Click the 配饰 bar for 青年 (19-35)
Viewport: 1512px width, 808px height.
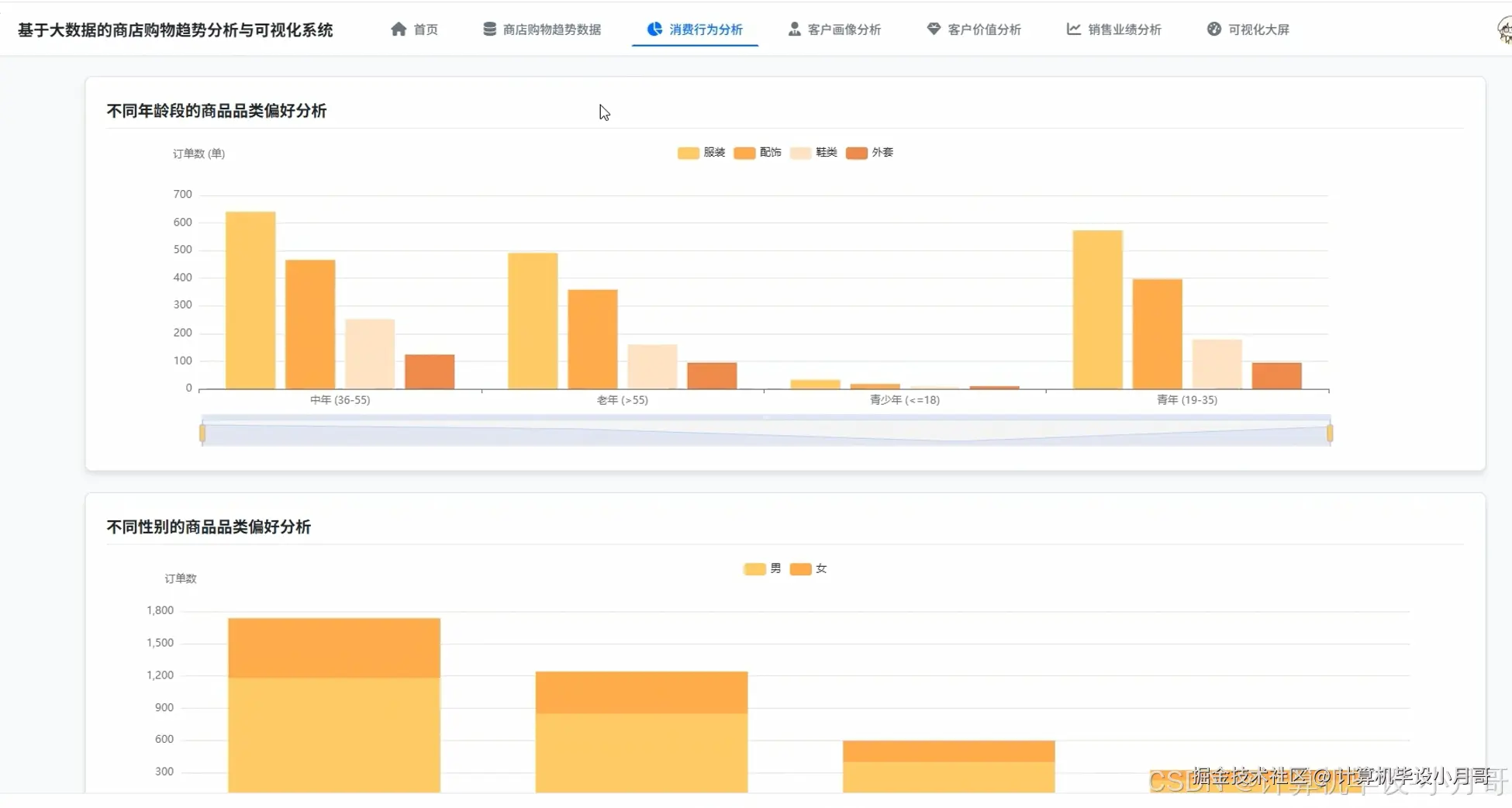(x=1158, y=333)
